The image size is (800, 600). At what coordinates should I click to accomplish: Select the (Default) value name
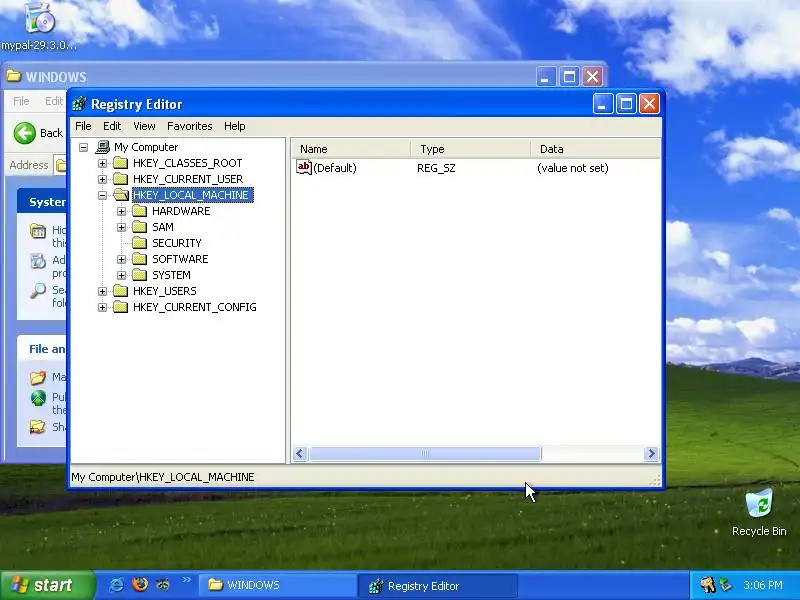[x=335, y=168]
